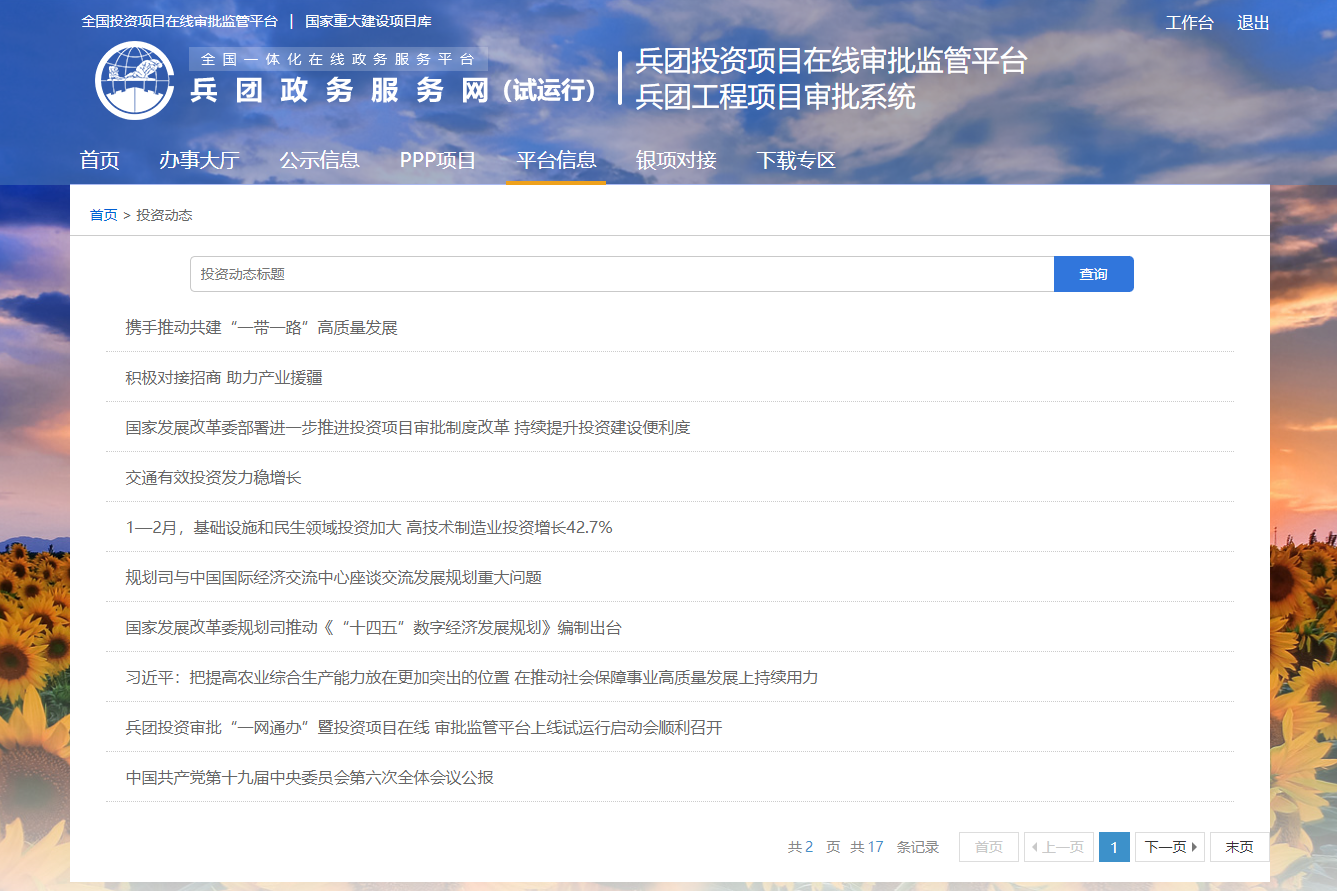Open the 国家重大建设项目库 top link
The width and height of the screenshot is (1337, 891).
368,21
